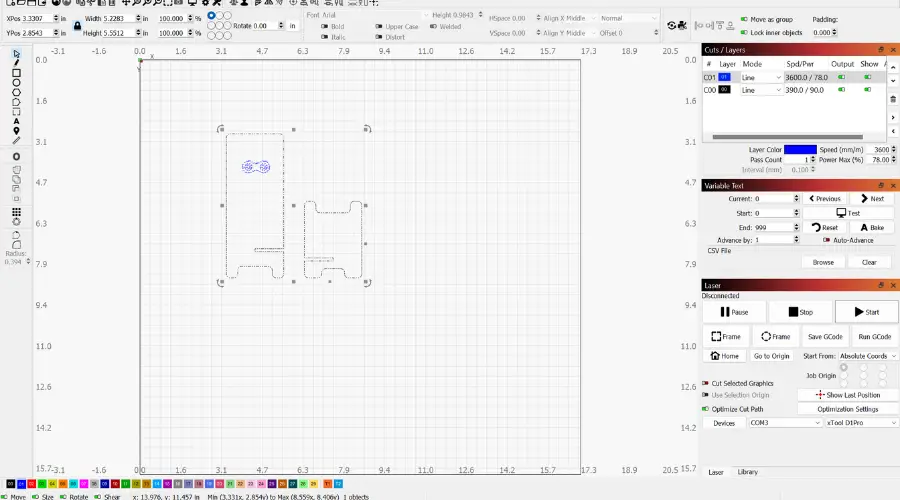Toggle the aspect ratio lock icon
This screenshot has width=900, height=500.
coord(77,26)
